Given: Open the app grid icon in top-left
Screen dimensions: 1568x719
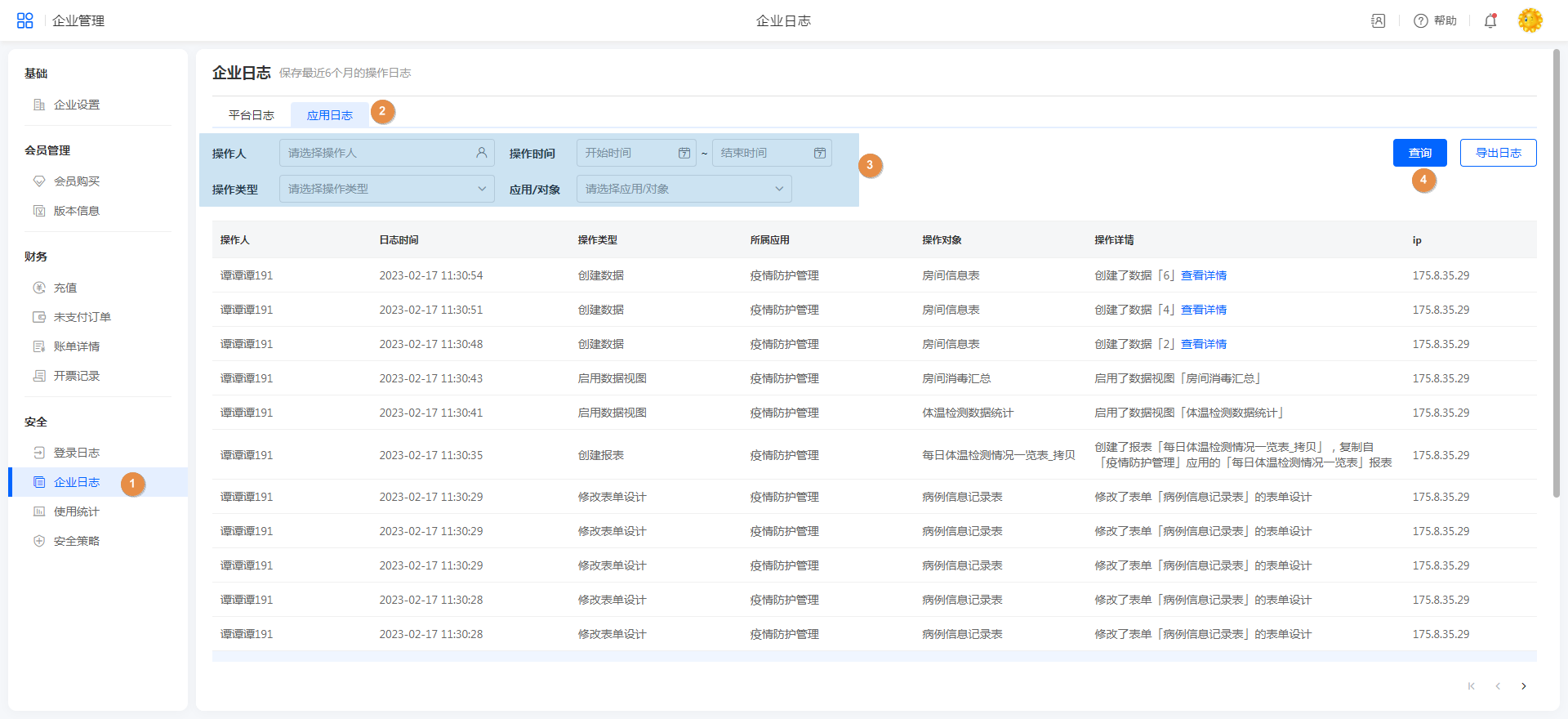Looking at the screenshot, I should coord(24,20).
